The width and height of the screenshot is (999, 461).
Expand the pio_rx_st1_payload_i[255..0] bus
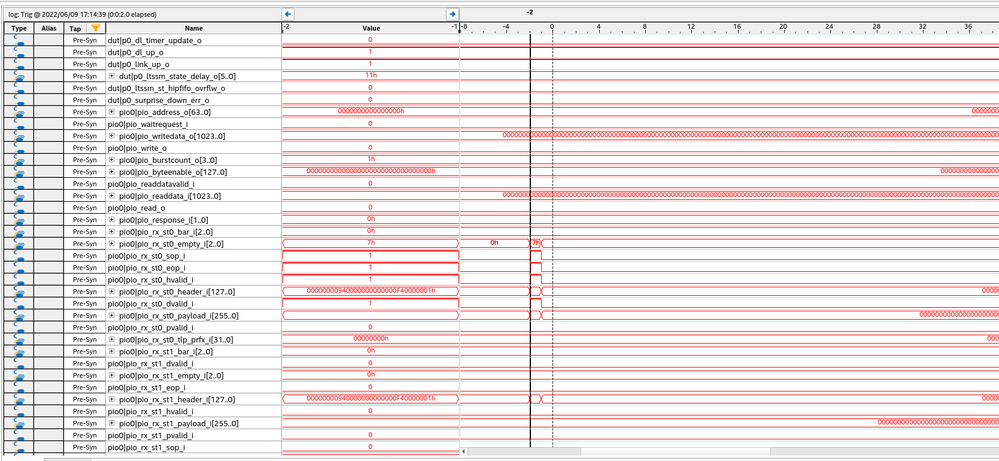click(111, 423)
